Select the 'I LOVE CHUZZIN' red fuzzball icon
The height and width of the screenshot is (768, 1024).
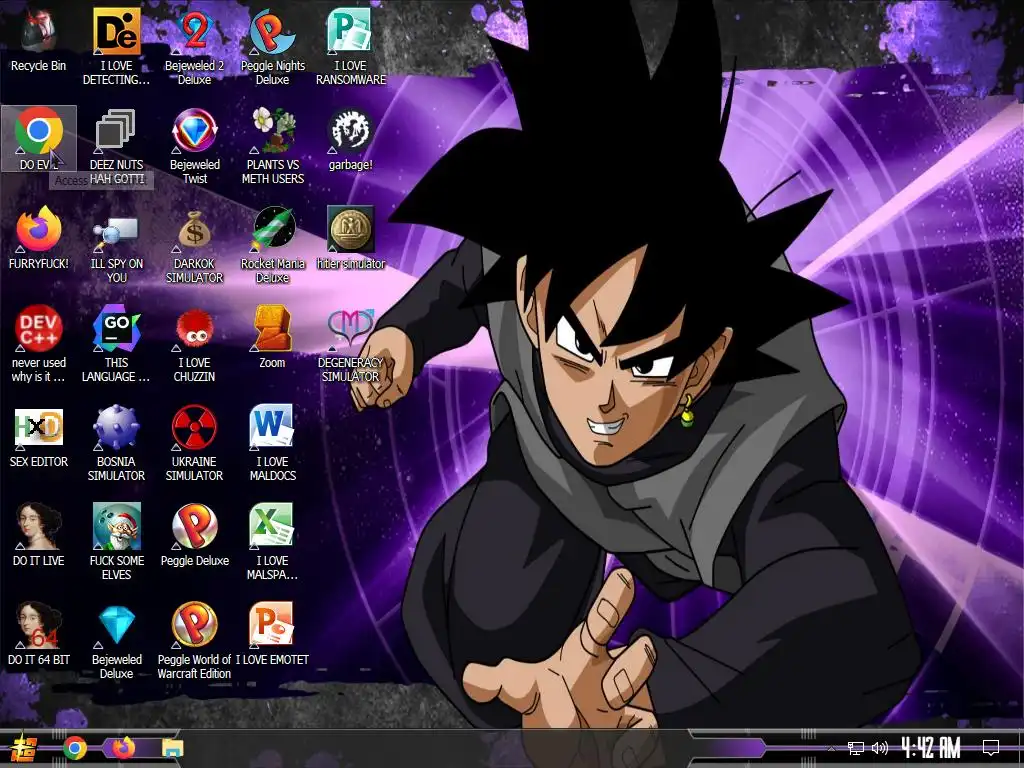click(195, 345)
